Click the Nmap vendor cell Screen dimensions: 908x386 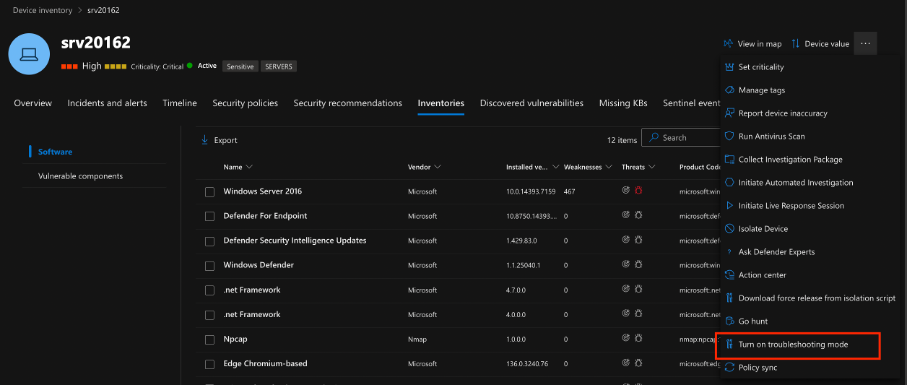[x=417, y=339]
